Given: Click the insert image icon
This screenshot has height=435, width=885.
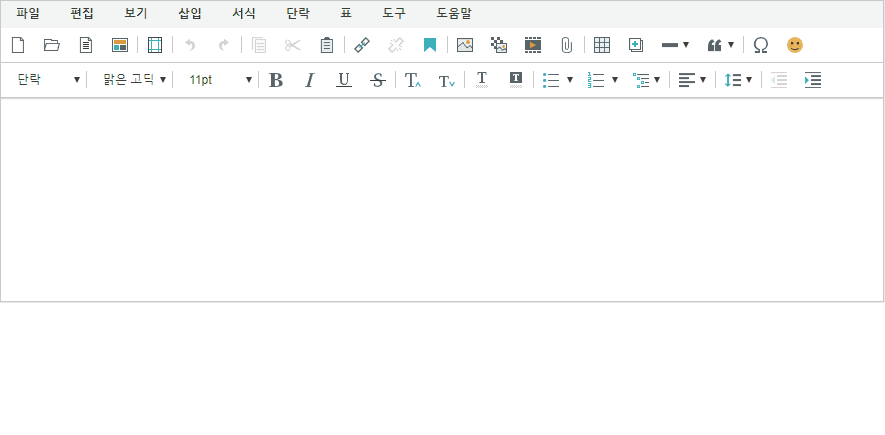Looking at the screenshot, I should pyautogui.click(x=465, y=45).
